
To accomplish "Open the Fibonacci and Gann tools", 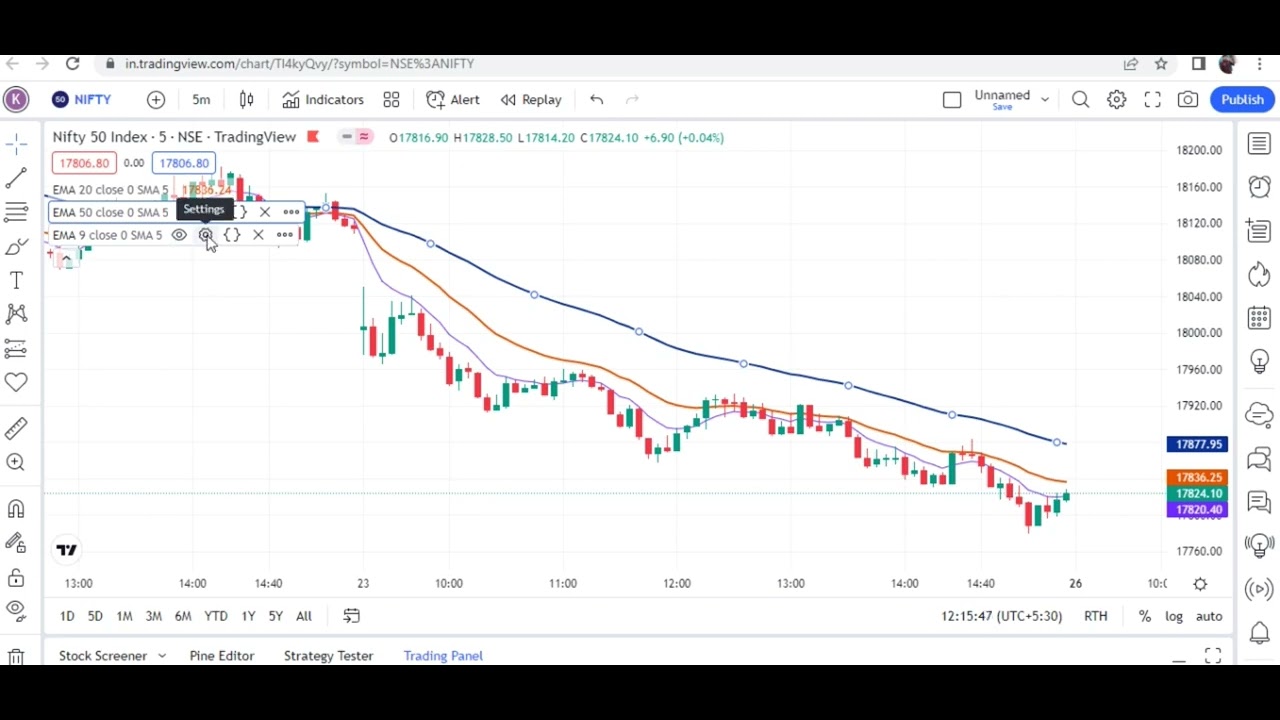I will (16, 212).
